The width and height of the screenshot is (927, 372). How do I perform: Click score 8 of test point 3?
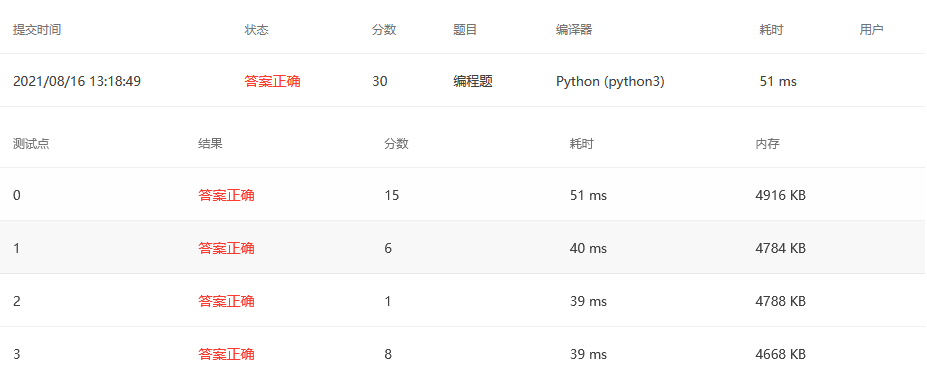[x=388, y=355]
